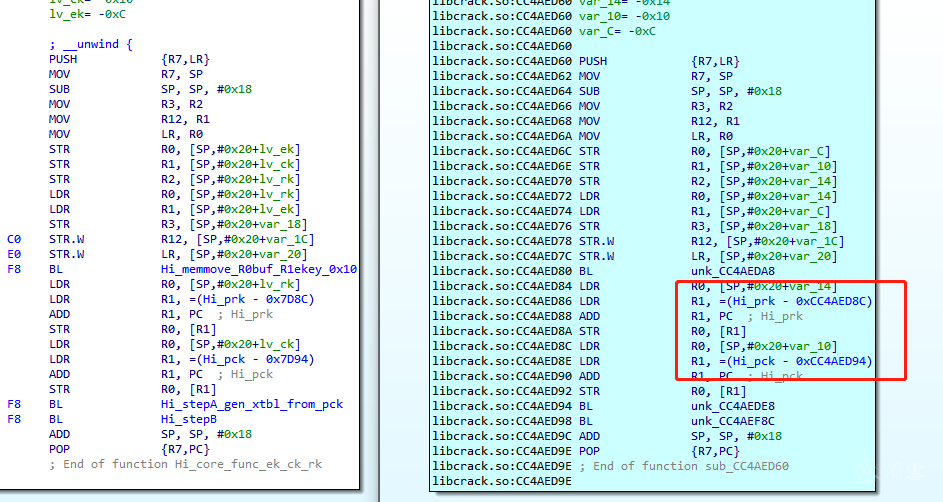Image resolution: width=943 pixels, height=502 pixels.
Task: Click the unk_CC4AEF8C branch target
Action: pyautogui.click(x=733, y=421)
